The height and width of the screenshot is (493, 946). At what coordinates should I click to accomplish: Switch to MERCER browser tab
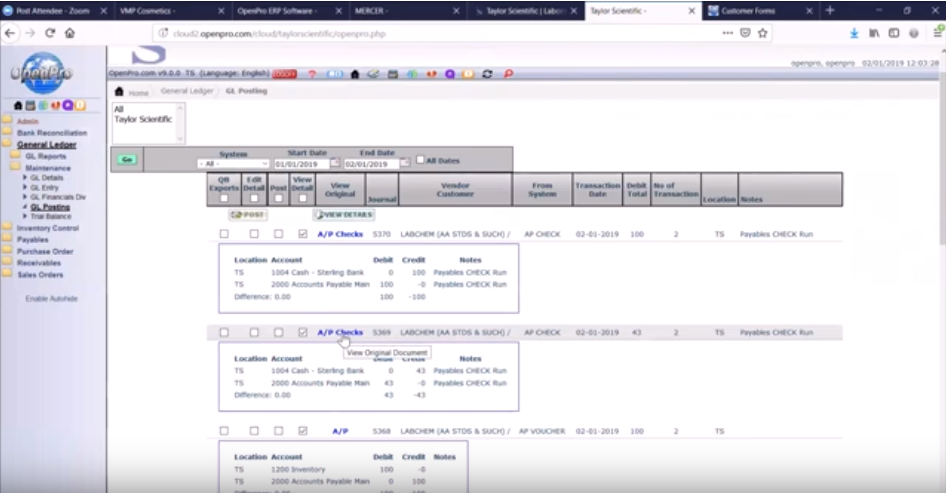click(407, 10)
